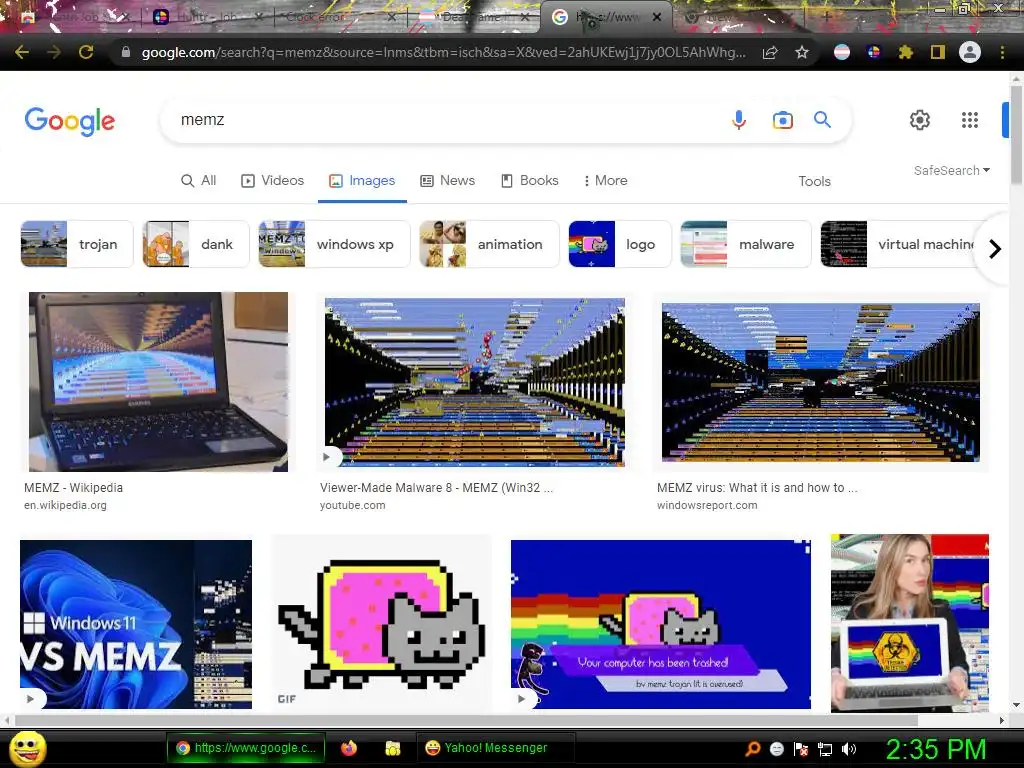Toggle the browser side panel icon
This screenshot has width=1024, height=768.
[938, 52]
